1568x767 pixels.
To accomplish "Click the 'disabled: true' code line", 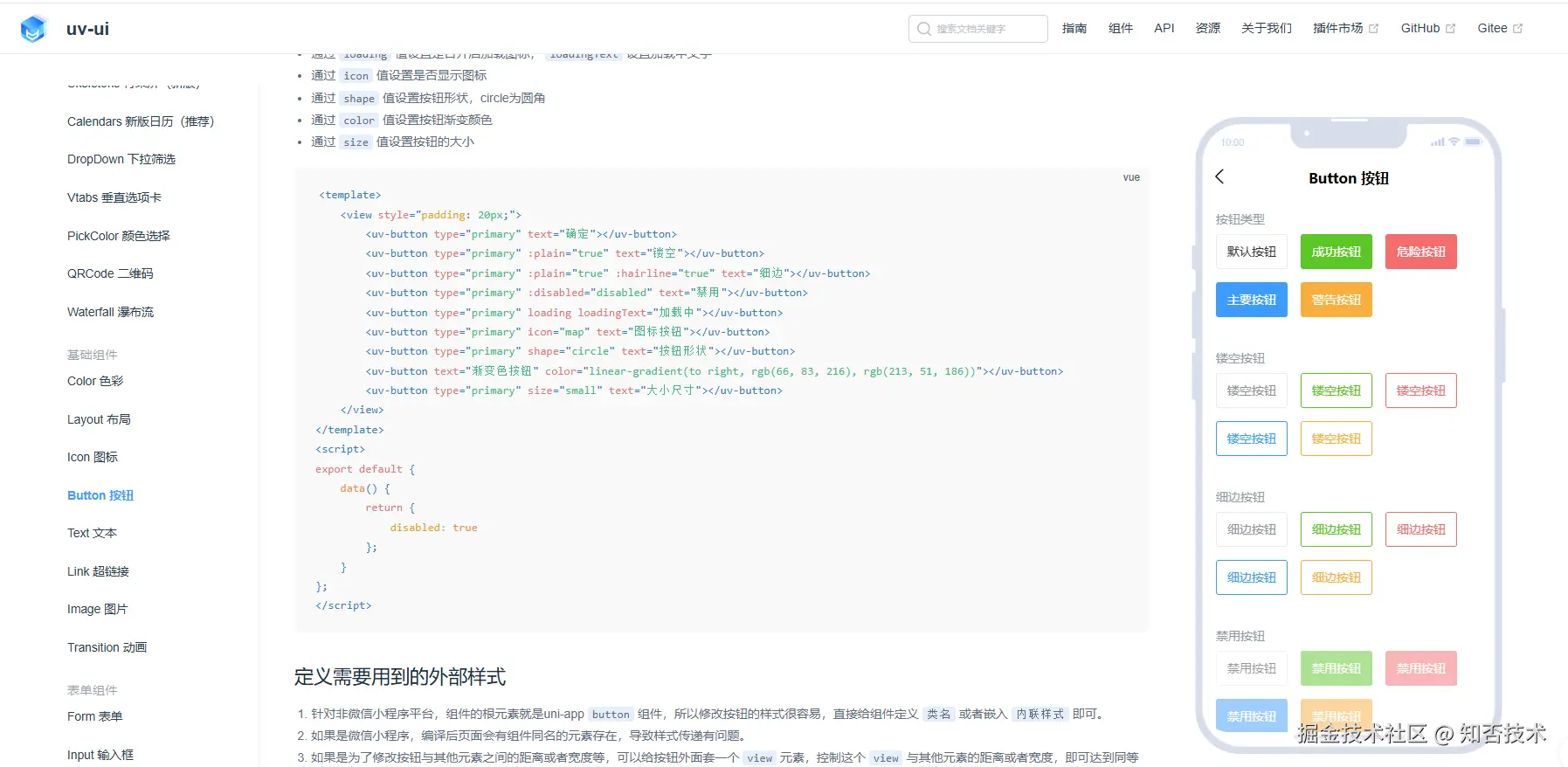I will 433,528.
